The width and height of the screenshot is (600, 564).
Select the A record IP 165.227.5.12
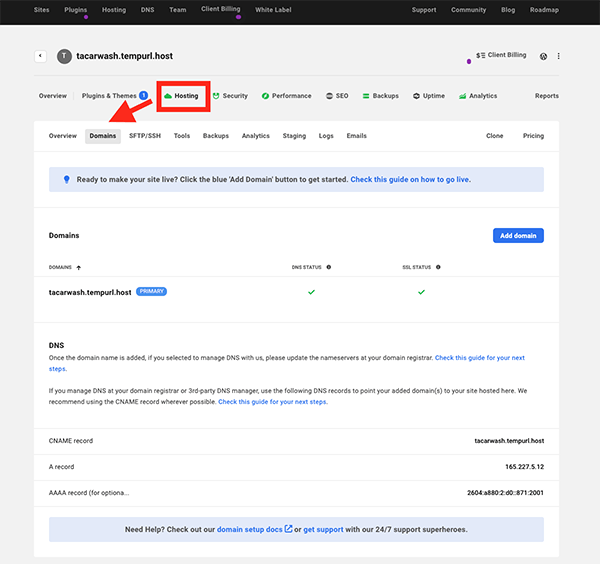(524, 467)
